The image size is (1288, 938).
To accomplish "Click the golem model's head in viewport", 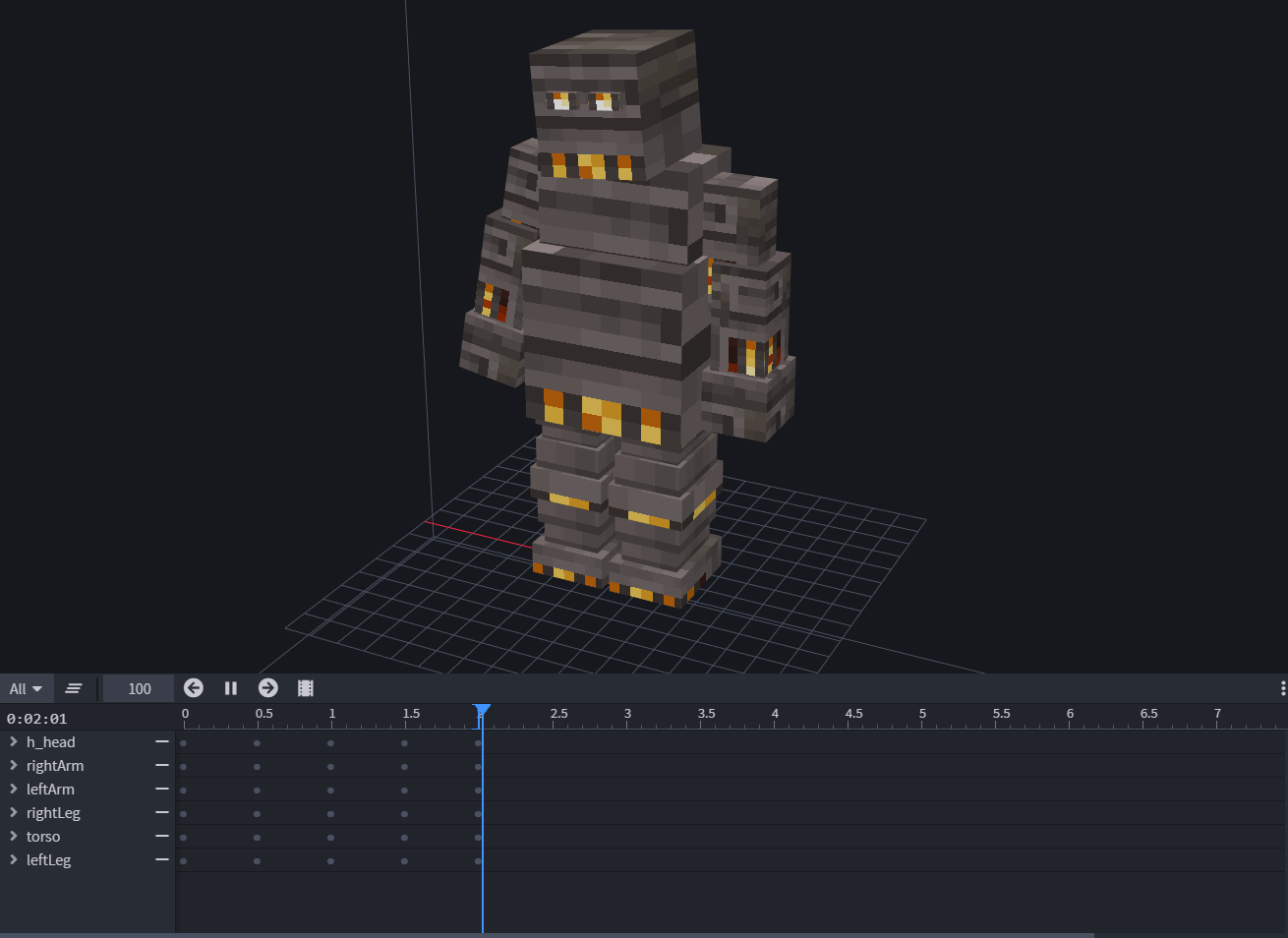I will [615, 103].
